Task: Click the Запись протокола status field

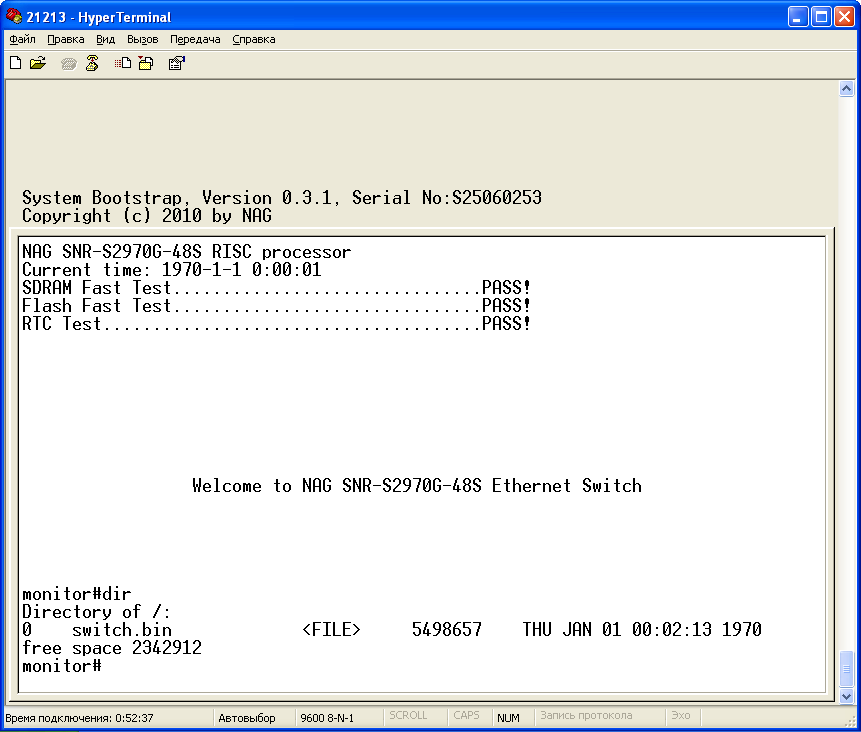Action: (x=586, y=716)
